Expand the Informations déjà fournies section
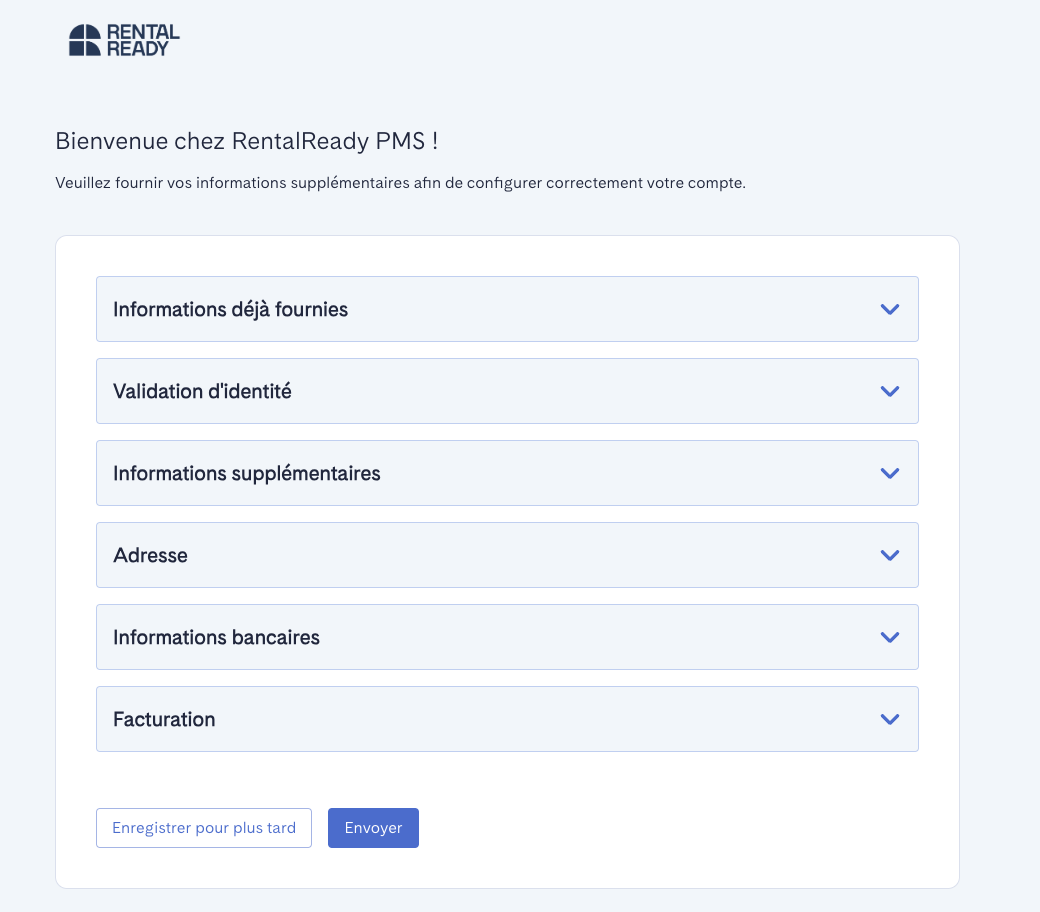Image resolution: width=1040 pixels, height=912 pixels. point(507,309)
